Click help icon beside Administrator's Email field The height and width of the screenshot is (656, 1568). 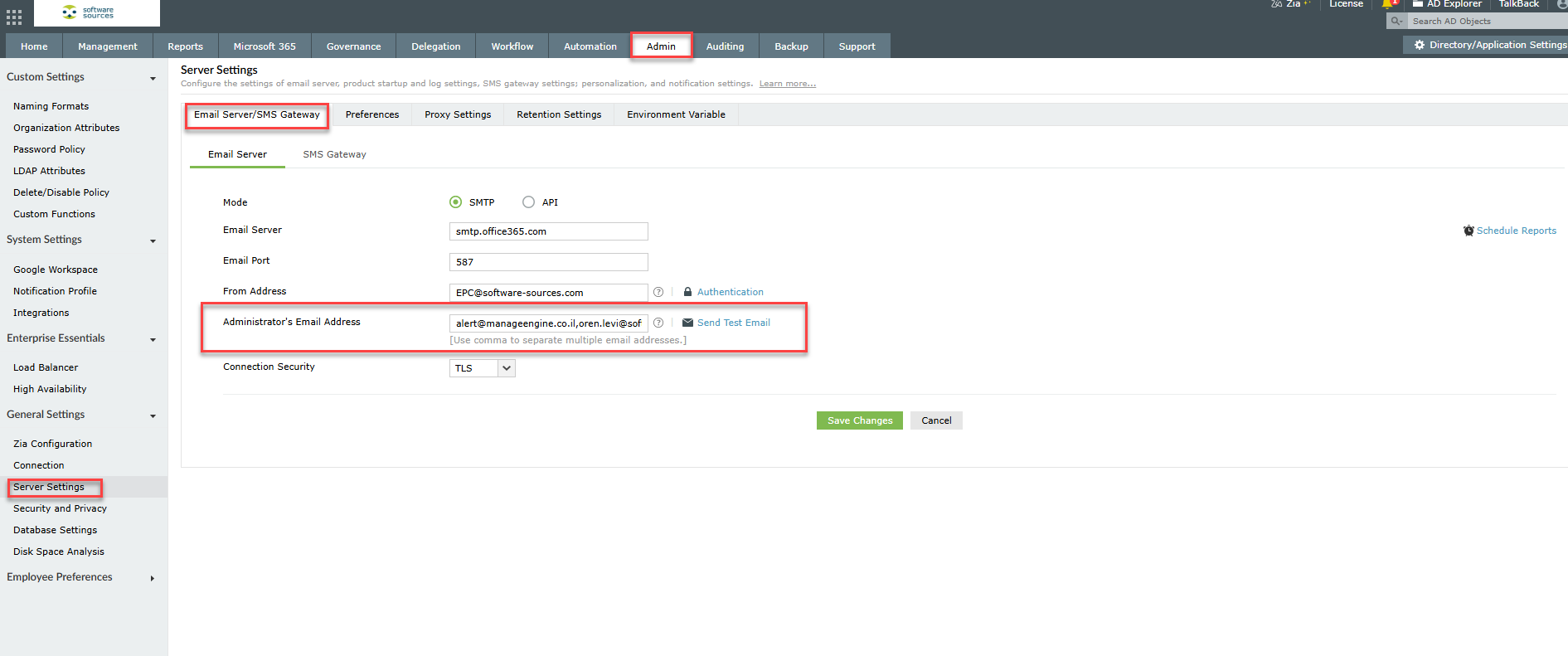pyautogui.click(x=658, y=323)
